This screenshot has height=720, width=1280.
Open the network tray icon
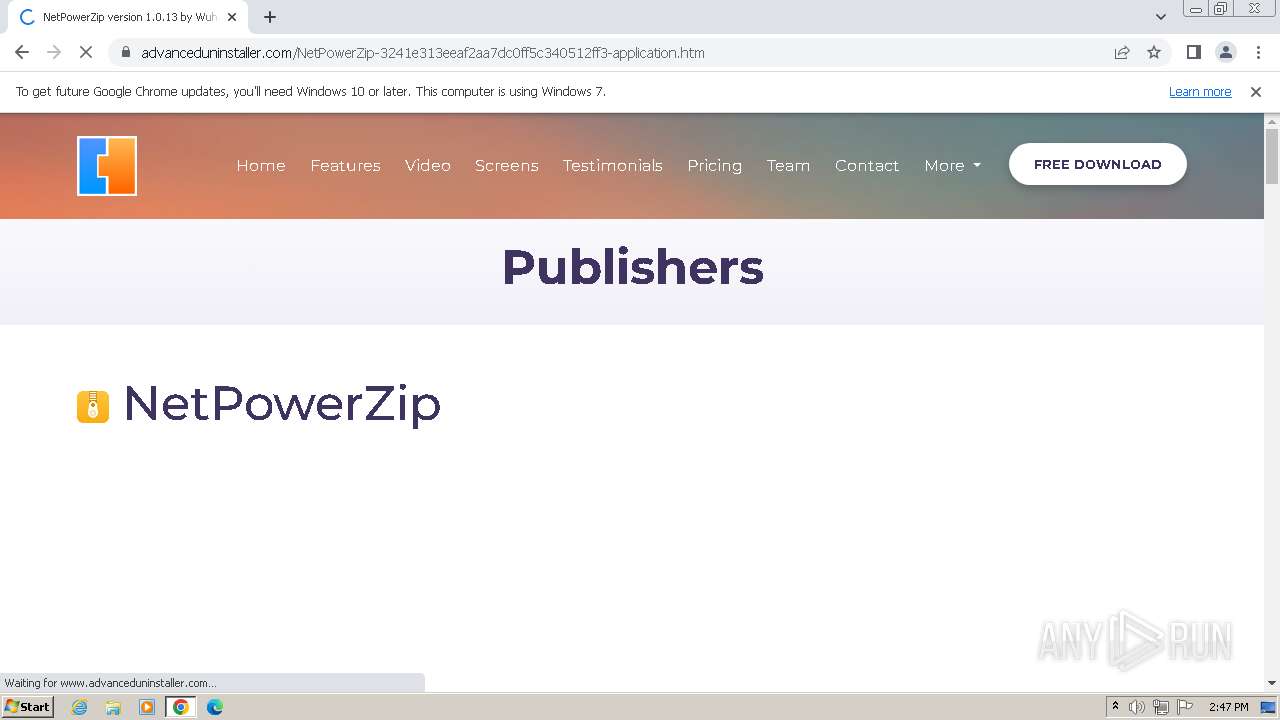(1161, 707)
